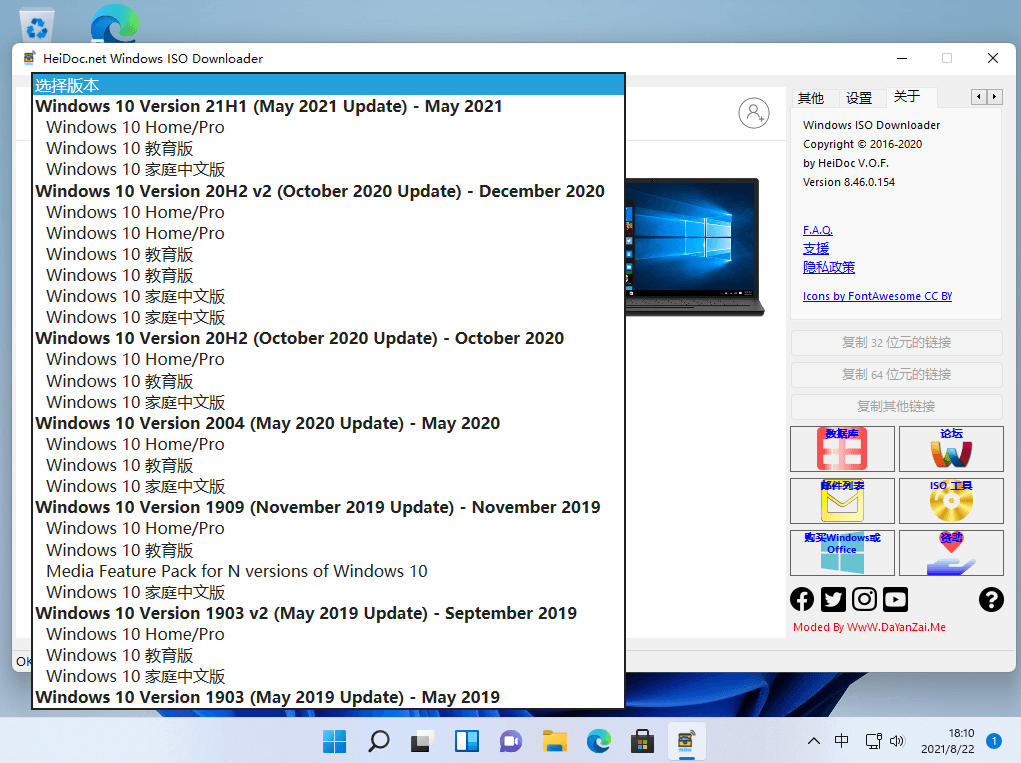Open the Windows Start button on taskbar
The width and height of the screenshot is (1021, 763).
(335, 741)
